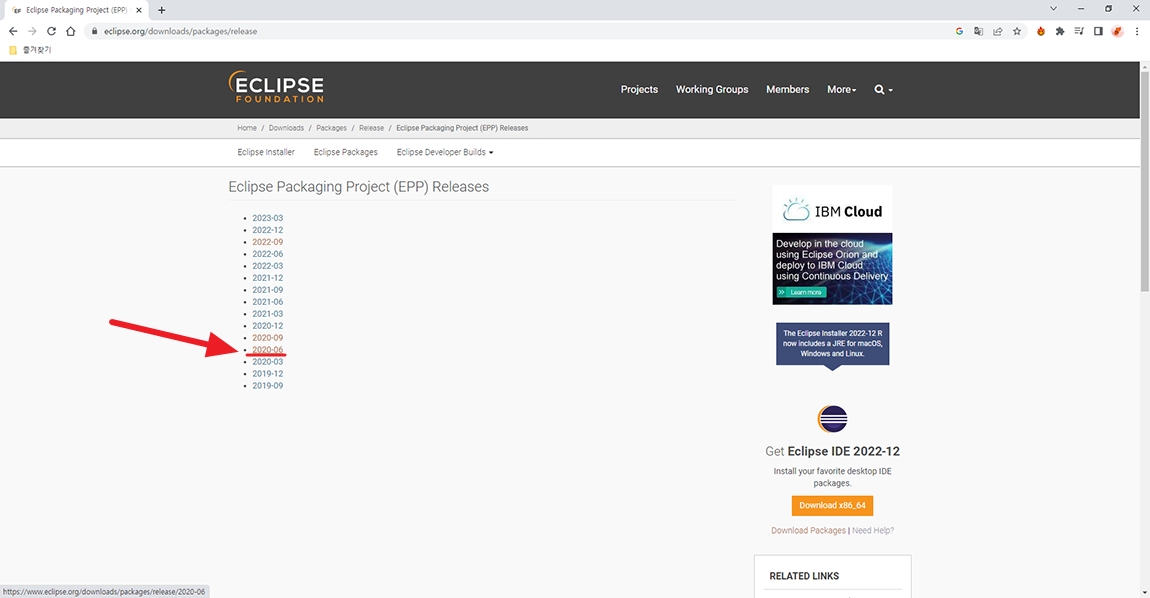Open the tab search chevron
Viewport: 1150px width, 598px height.
[x=1053, y=9]
